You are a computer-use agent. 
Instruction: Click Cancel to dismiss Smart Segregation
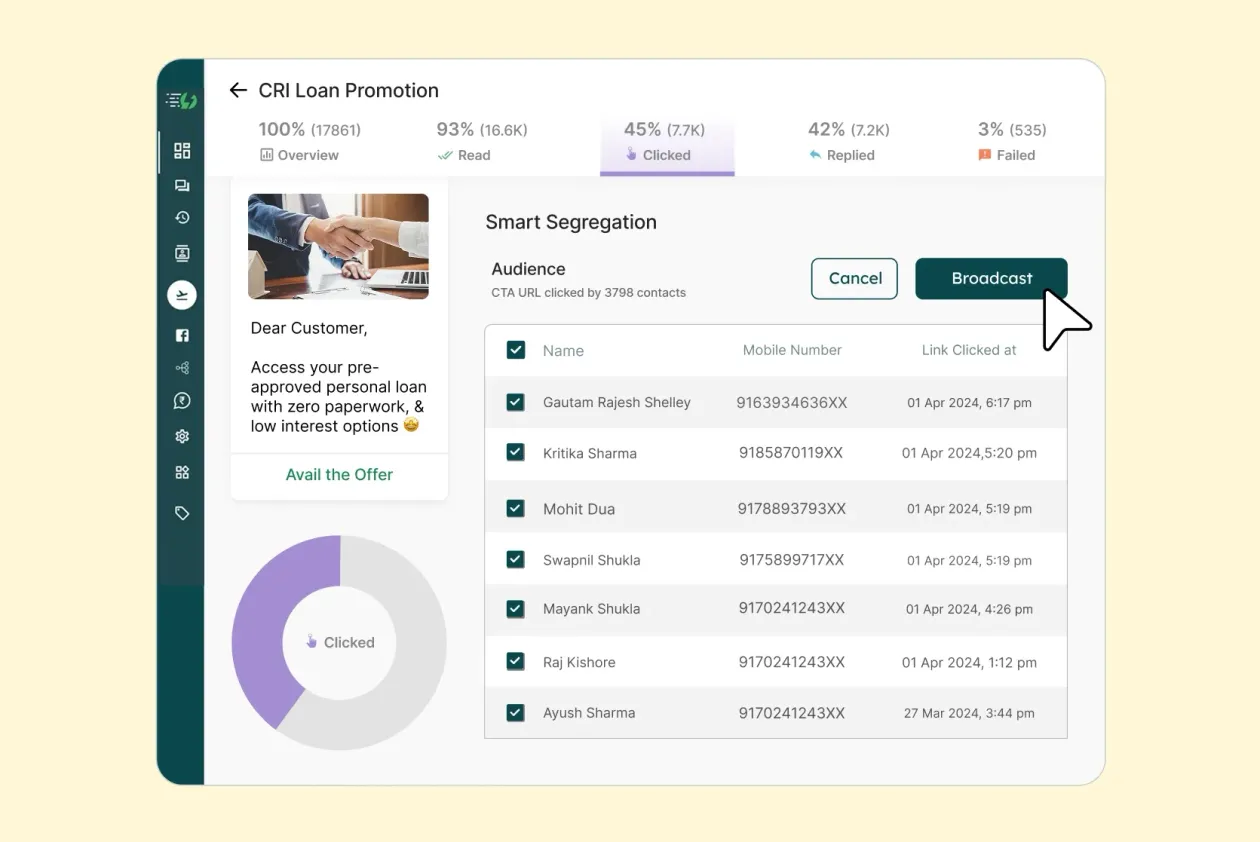[854, 278]
